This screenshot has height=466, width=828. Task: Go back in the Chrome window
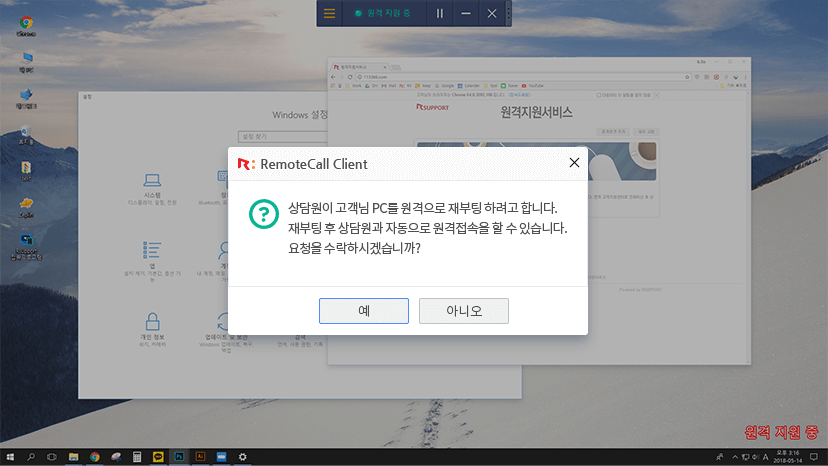333,77
